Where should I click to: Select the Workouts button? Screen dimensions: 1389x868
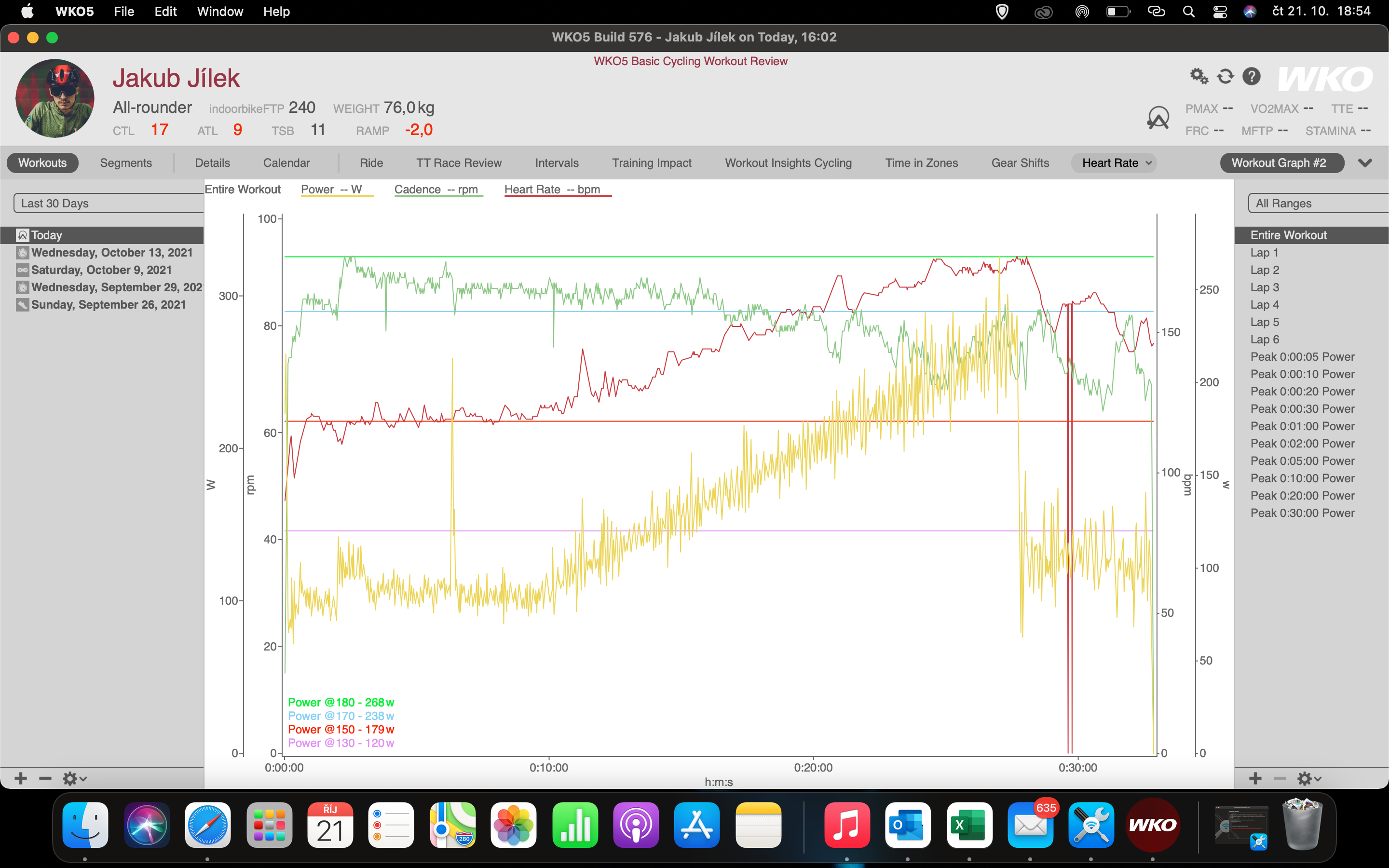tap(42, 163)
